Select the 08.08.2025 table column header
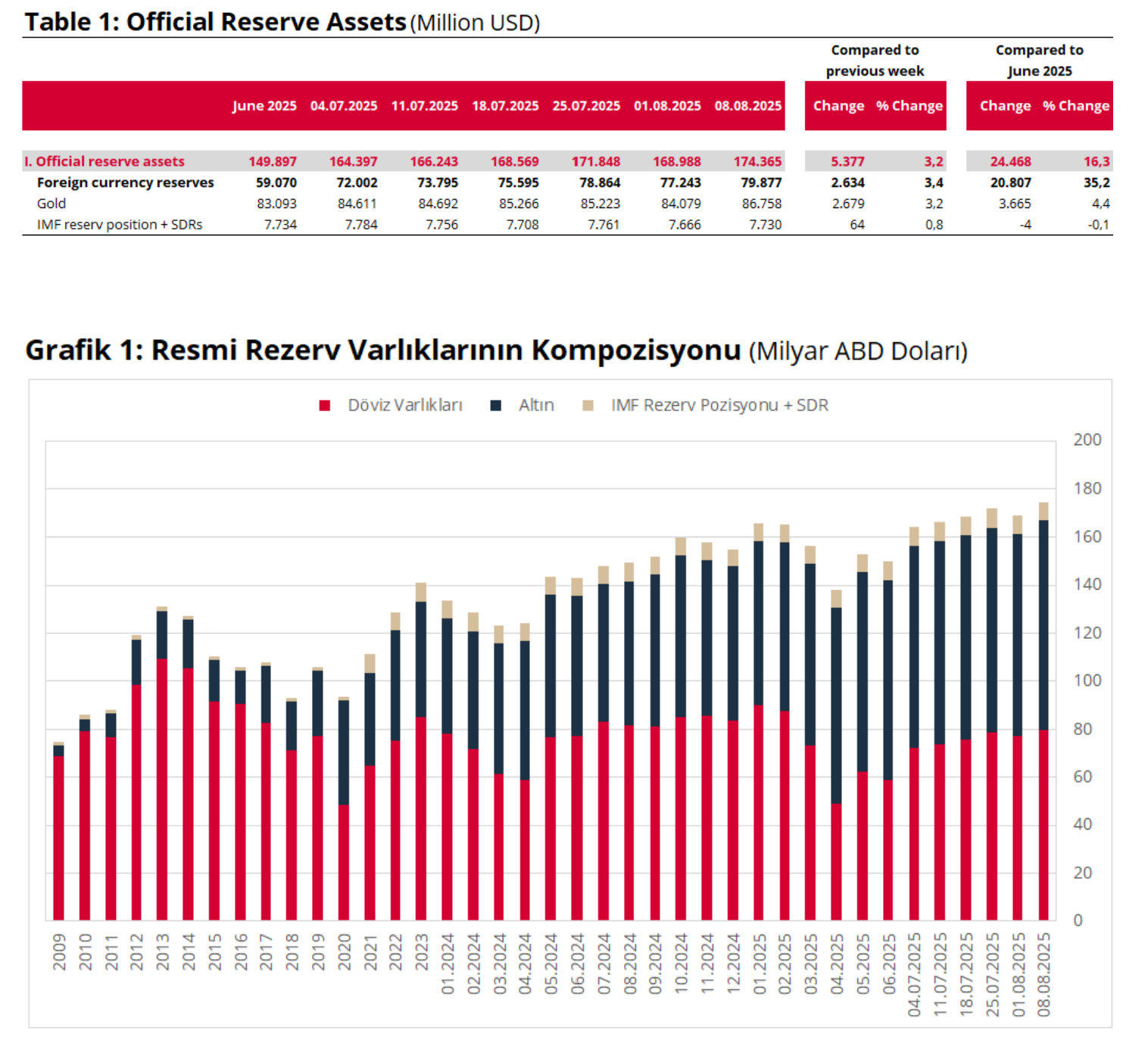 coord(747,106)
